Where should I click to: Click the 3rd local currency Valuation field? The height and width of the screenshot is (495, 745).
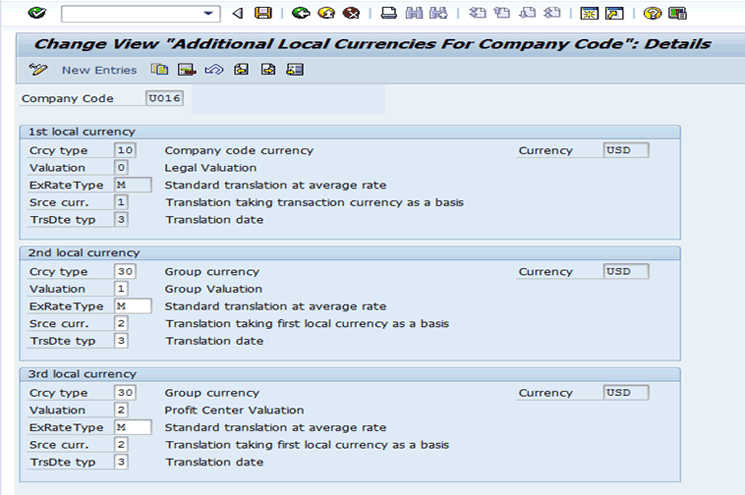(121, 410)
